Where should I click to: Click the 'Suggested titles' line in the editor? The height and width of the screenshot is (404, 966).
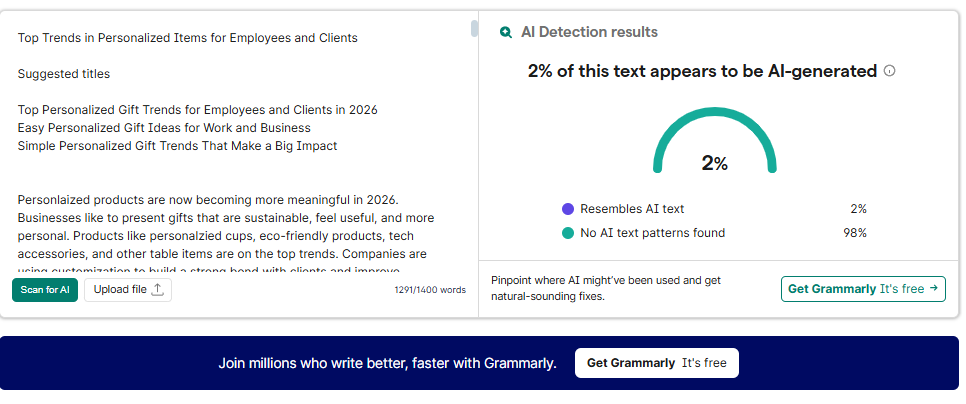64,74
